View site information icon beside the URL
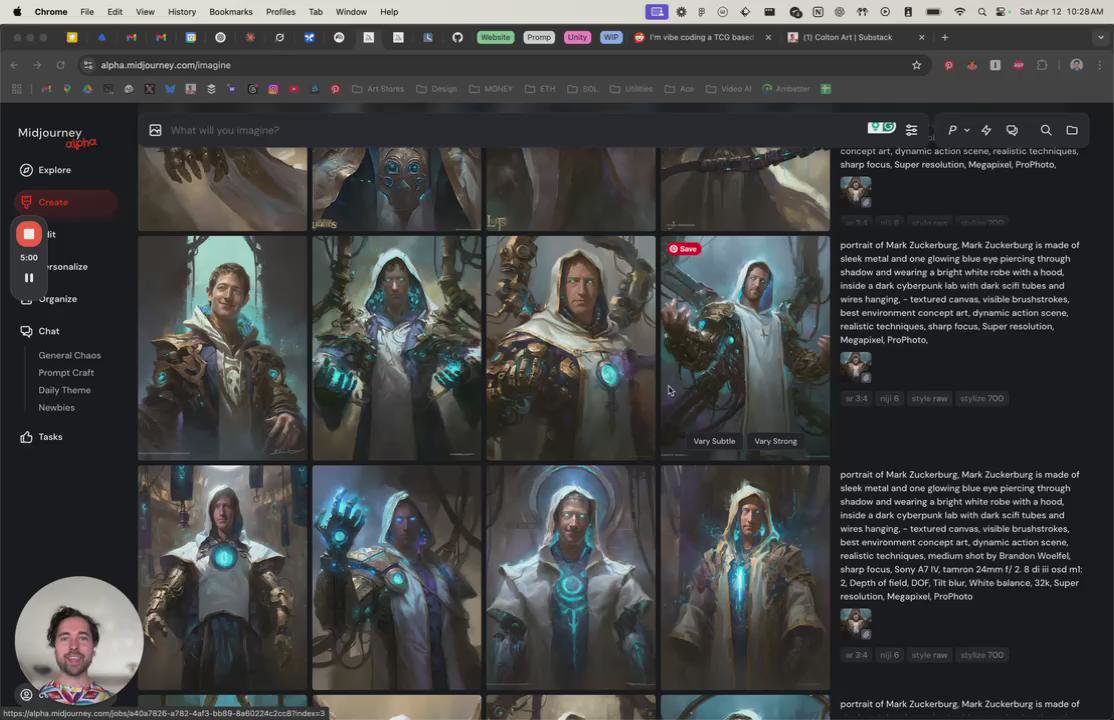 click(x=88, y=65)
